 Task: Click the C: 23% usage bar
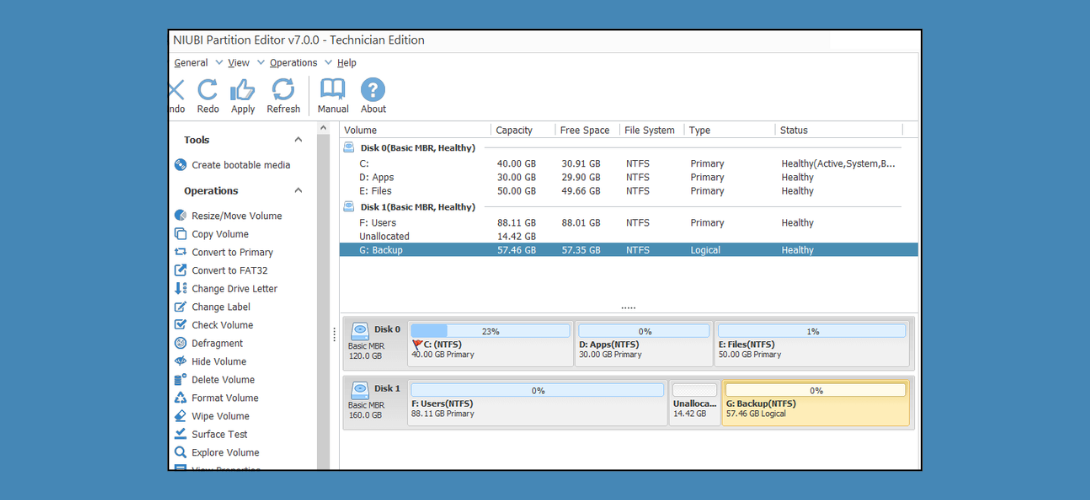[x=490, y=331]
